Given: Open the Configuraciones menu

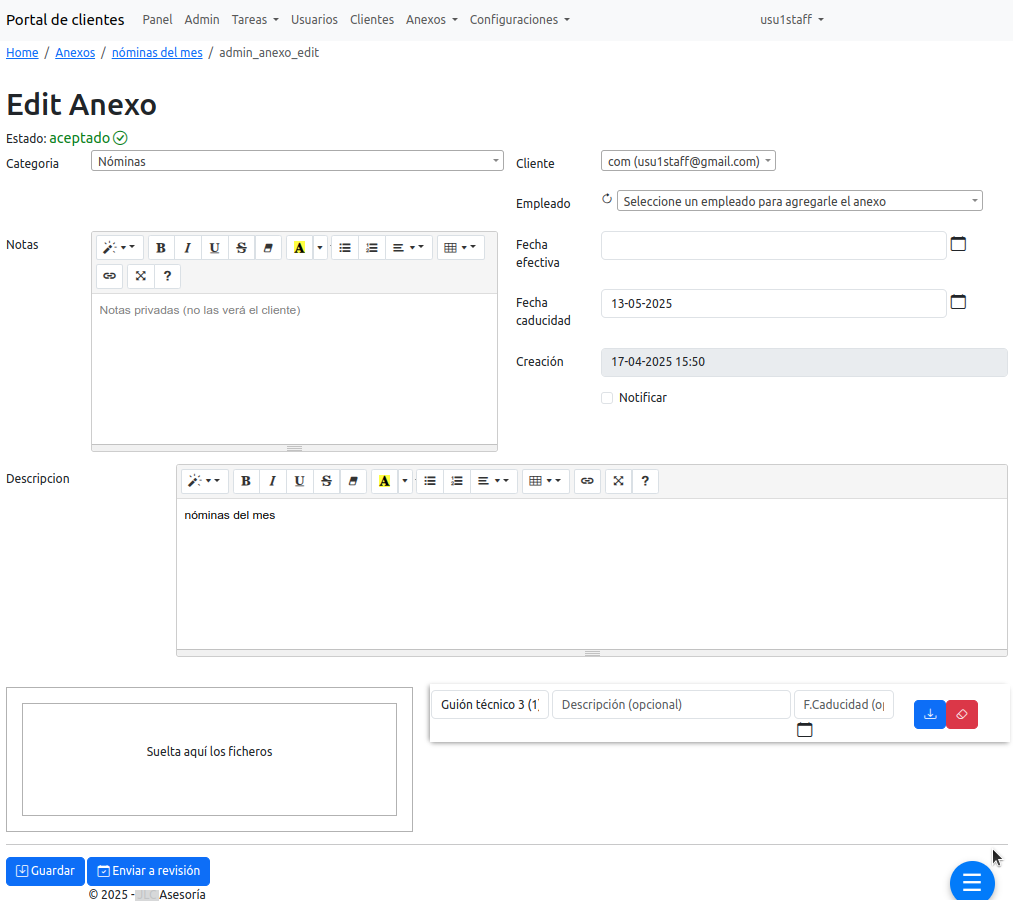Looking at the screenshot, I should [x=519, y=19].
